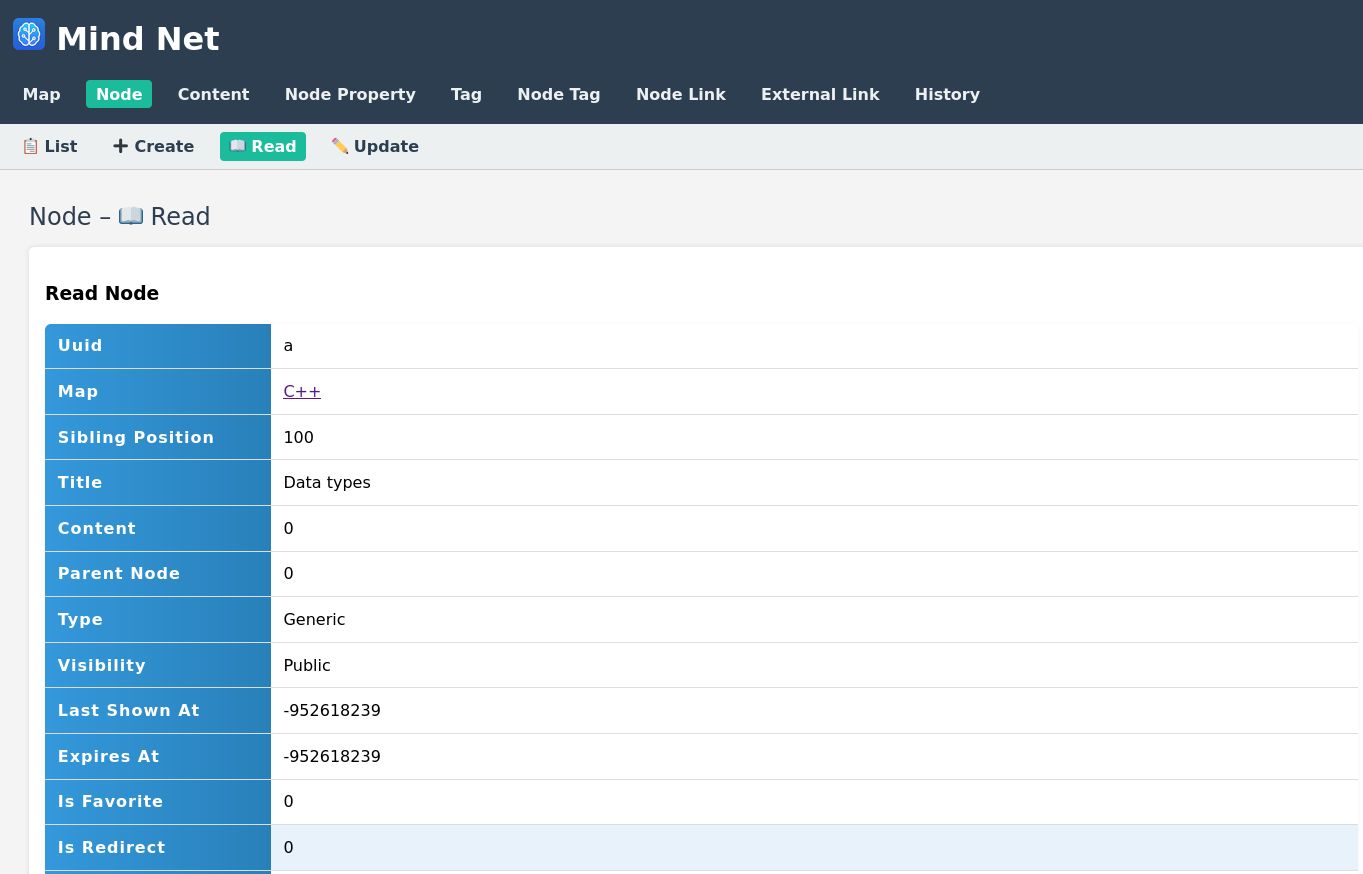Click the 'Node – Read' page heading
Screen dimensions: 1363x874
120,217
